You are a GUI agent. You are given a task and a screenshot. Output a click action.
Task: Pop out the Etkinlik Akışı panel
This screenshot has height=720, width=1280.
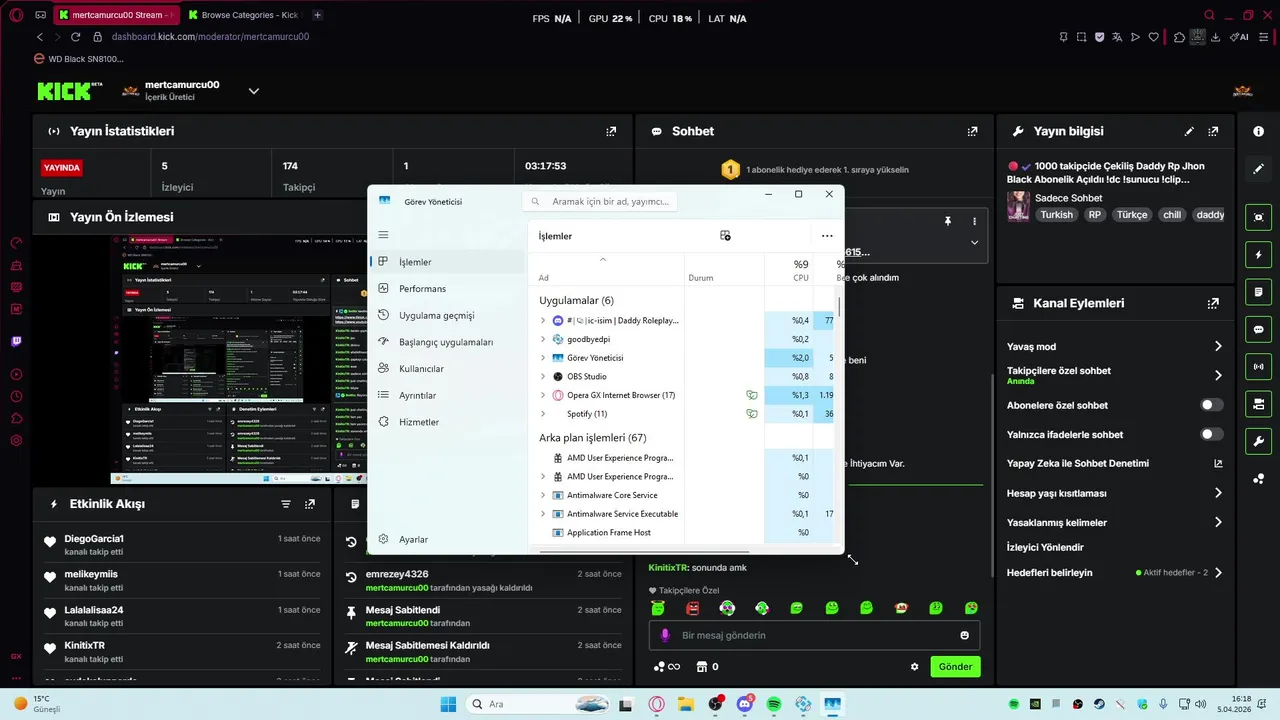click(310, 504)
